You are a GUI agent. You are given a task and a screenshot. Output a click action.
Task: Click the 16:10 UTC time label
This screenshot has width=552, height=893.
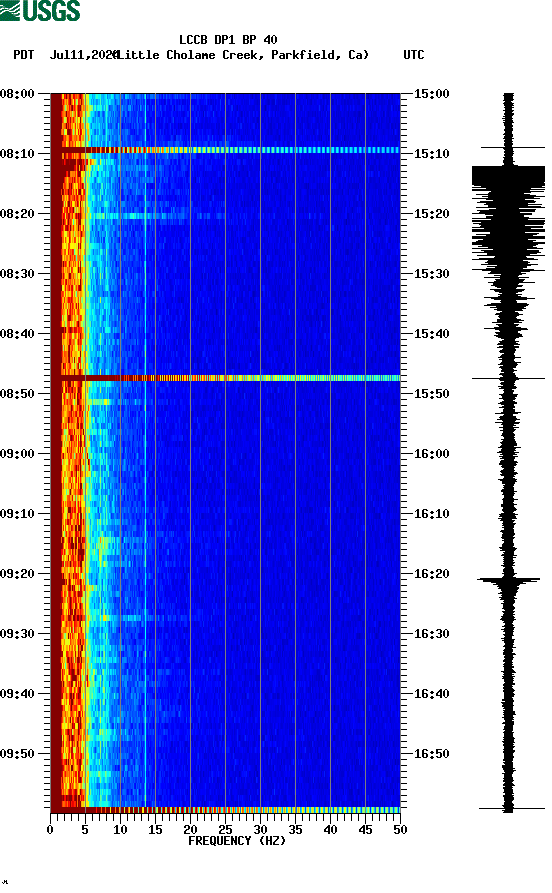click(x=431, y=514)
